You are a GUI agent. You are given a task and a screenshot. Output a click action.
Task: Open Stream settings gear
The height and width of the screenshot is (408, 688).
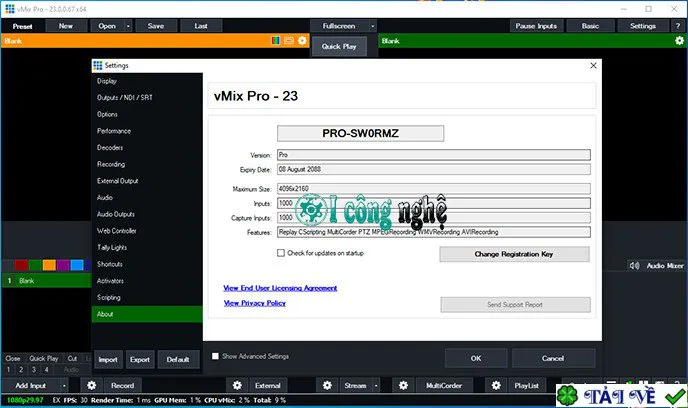(x=327, y=385)
